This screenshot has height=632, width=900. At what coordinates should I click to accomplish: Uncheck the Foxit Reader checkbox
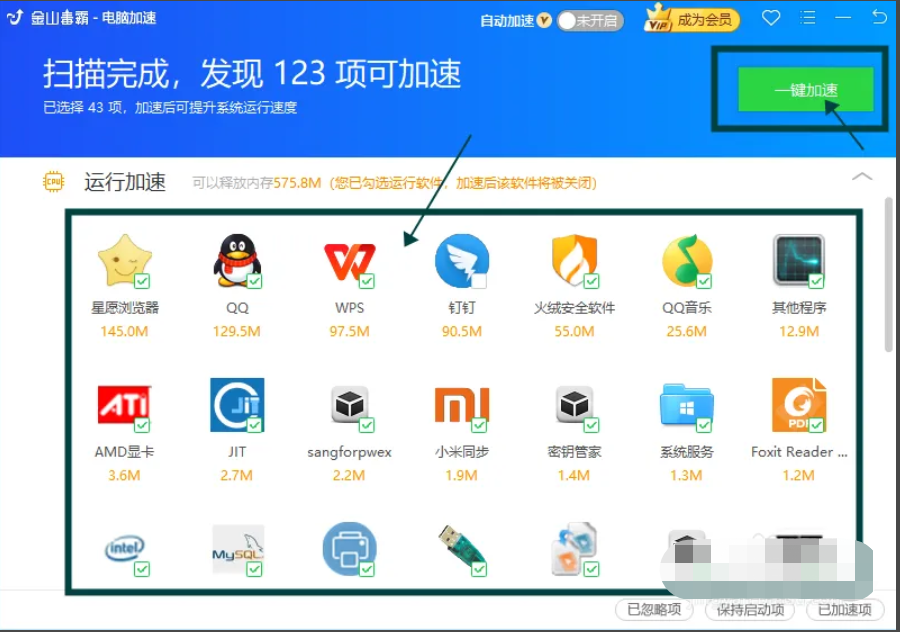click(816, 425)
